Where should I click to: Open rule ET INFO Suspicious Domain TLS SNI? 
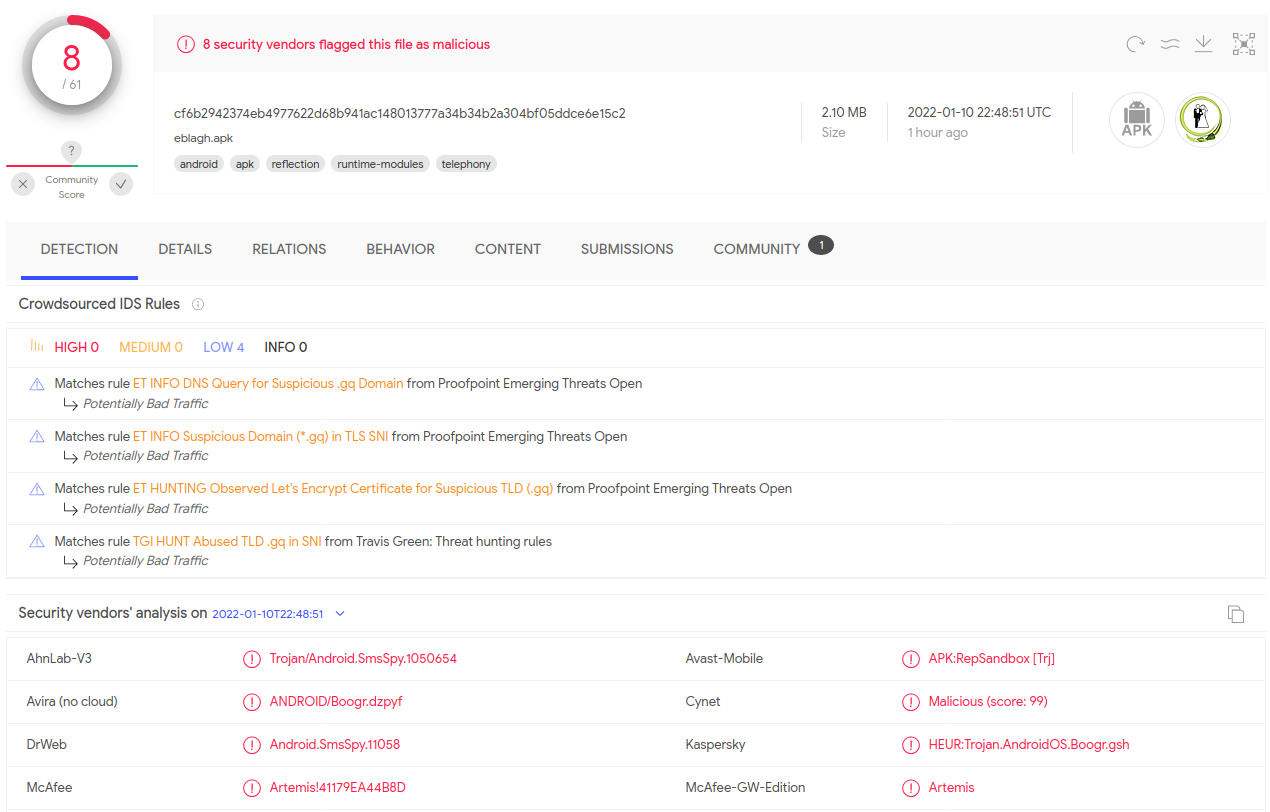point(261,436)
